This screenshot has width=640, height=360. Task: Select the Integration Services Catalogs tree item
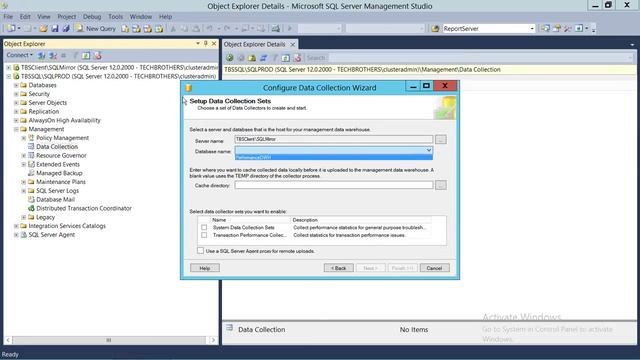pos(67,226)
